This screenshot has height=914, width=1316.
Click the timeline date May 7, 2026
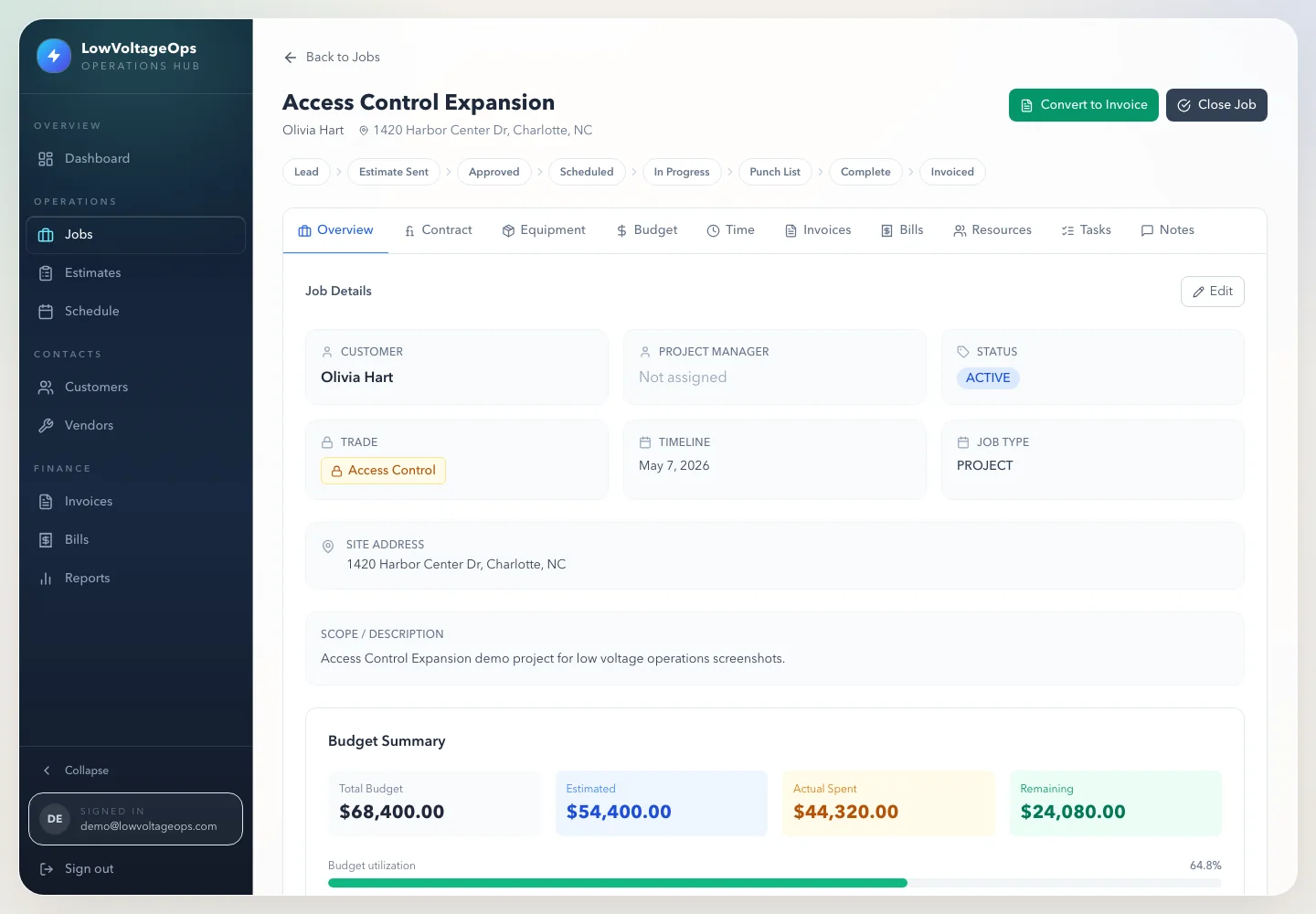coord(674,466)
